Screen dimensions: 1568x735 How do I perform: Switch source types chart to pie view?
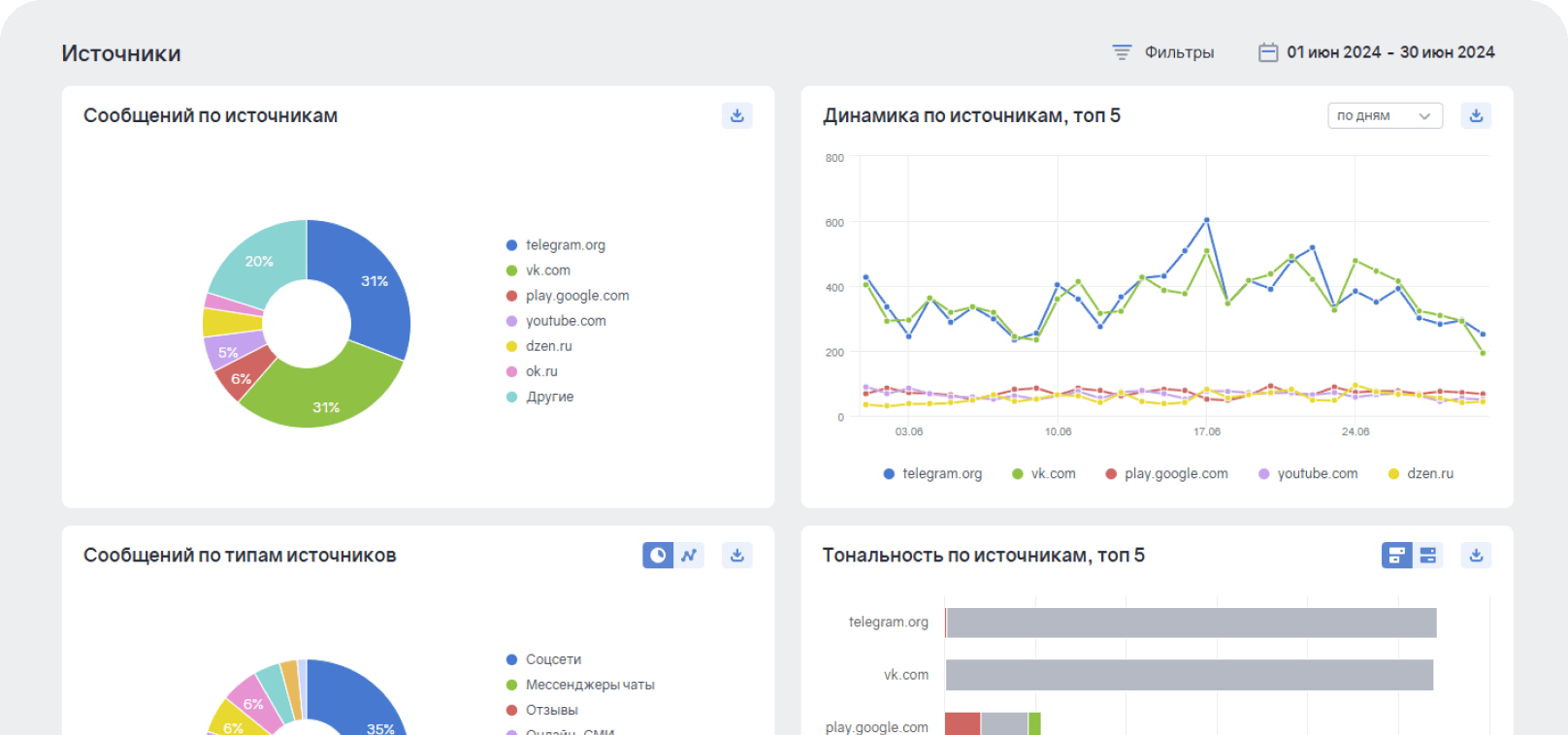click(x=658, y=556)
